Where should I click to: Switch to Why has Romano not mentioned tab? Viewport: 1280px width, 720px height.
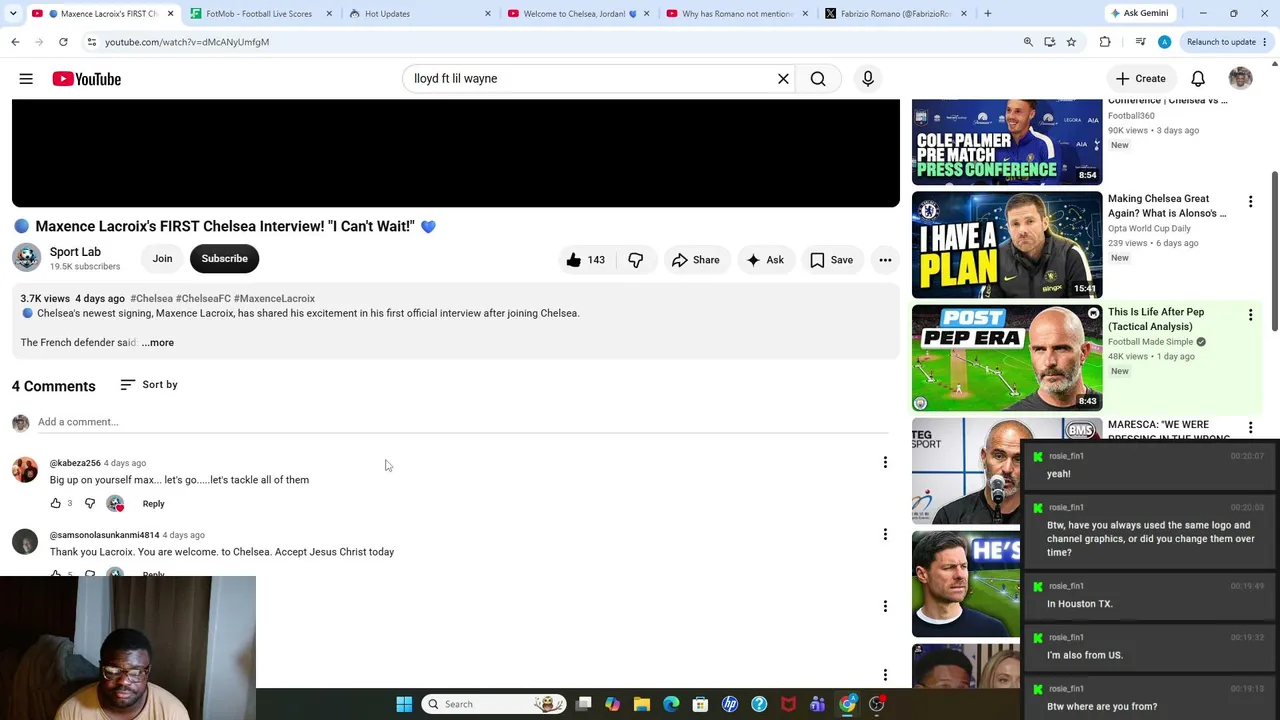coord(737,14)
